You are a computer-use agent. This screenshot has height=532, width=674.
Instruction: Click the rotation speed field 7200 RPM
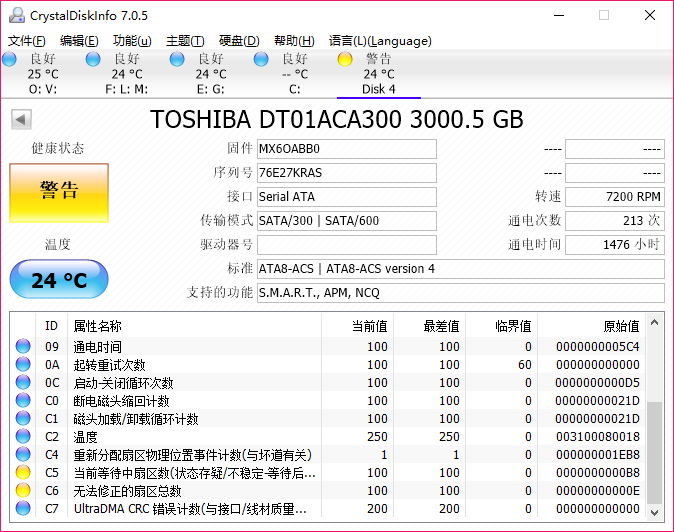pos(615,197)
